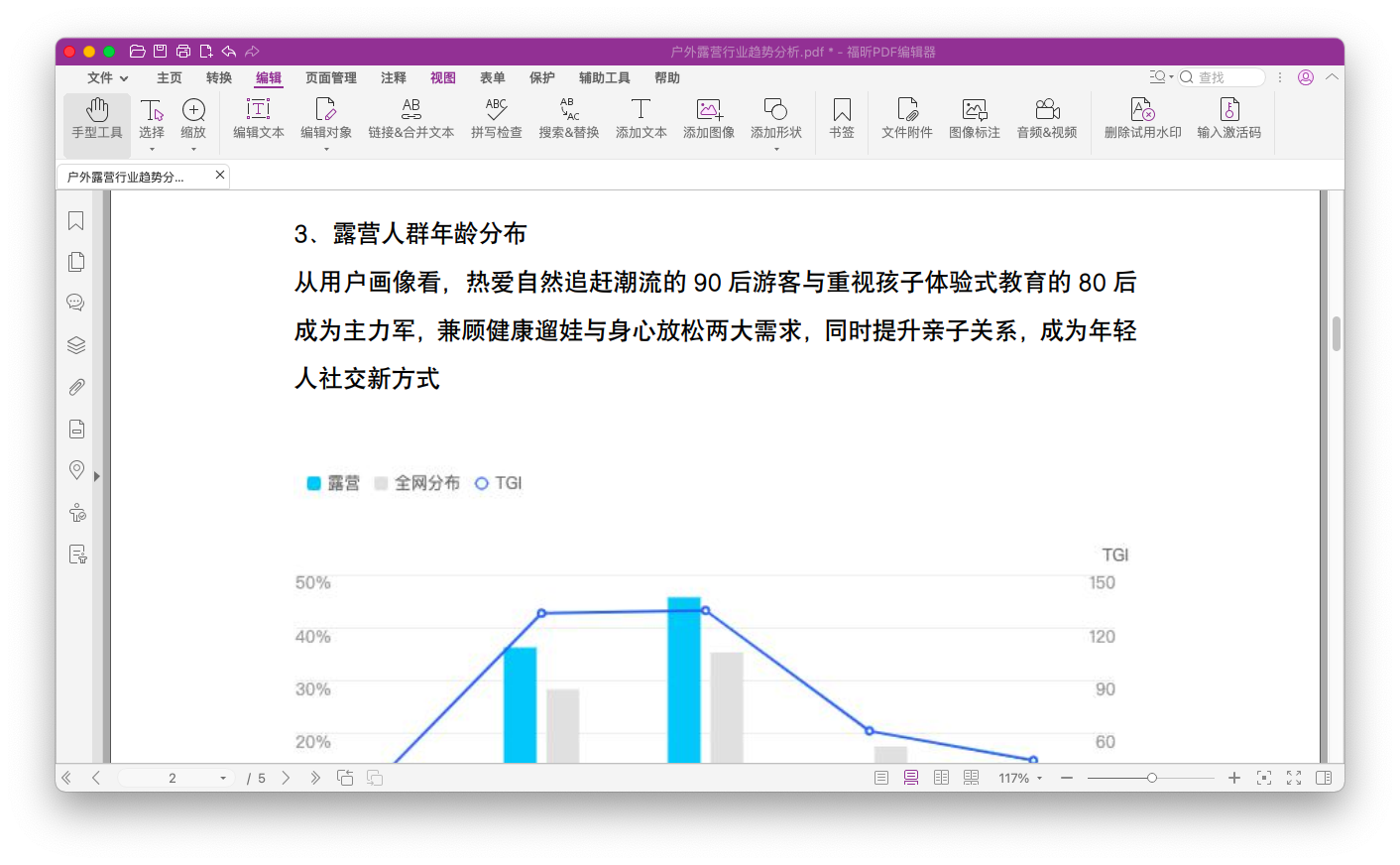This screenshot has width=1400, height=865.
Task: Toggle the right side panel display
Action: (x=1324, y=778)
